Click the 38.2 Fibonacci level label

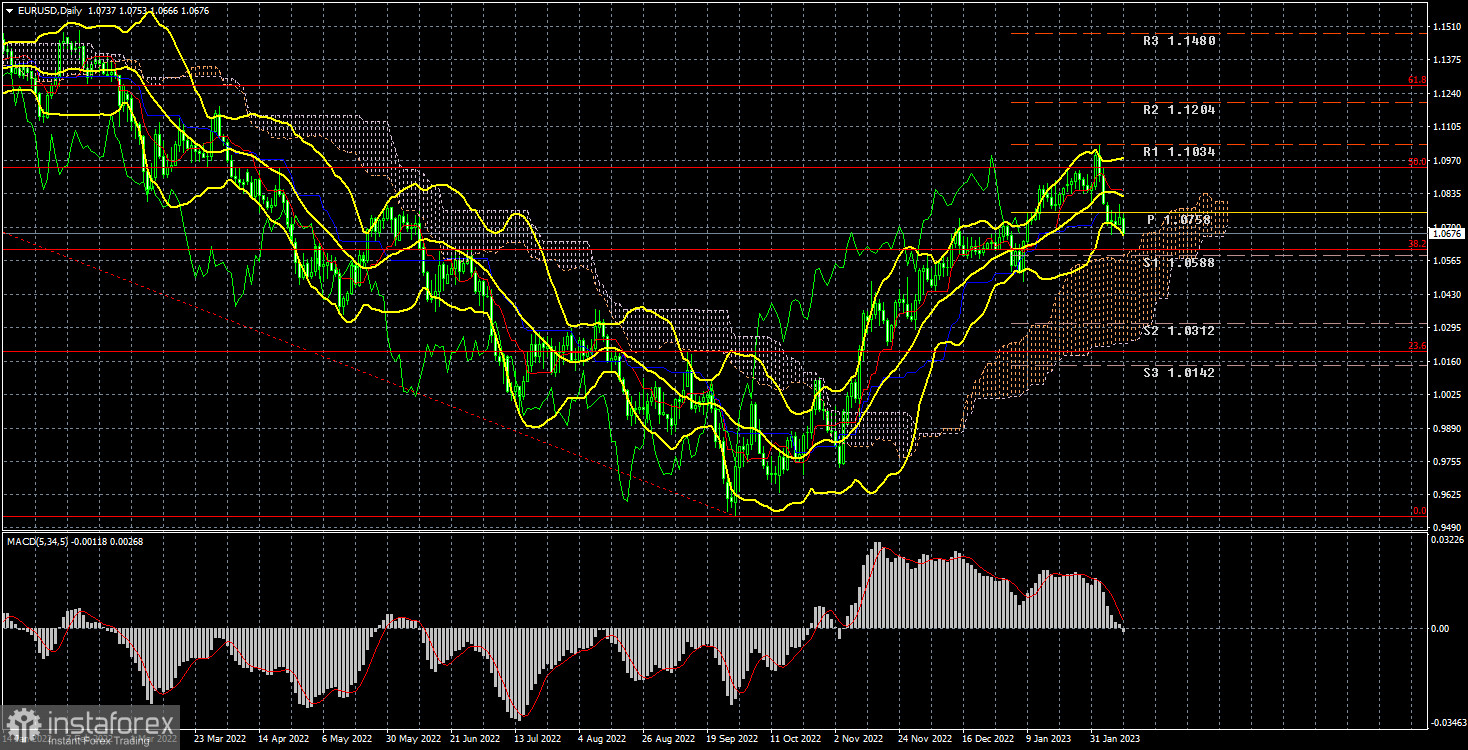1417,243
